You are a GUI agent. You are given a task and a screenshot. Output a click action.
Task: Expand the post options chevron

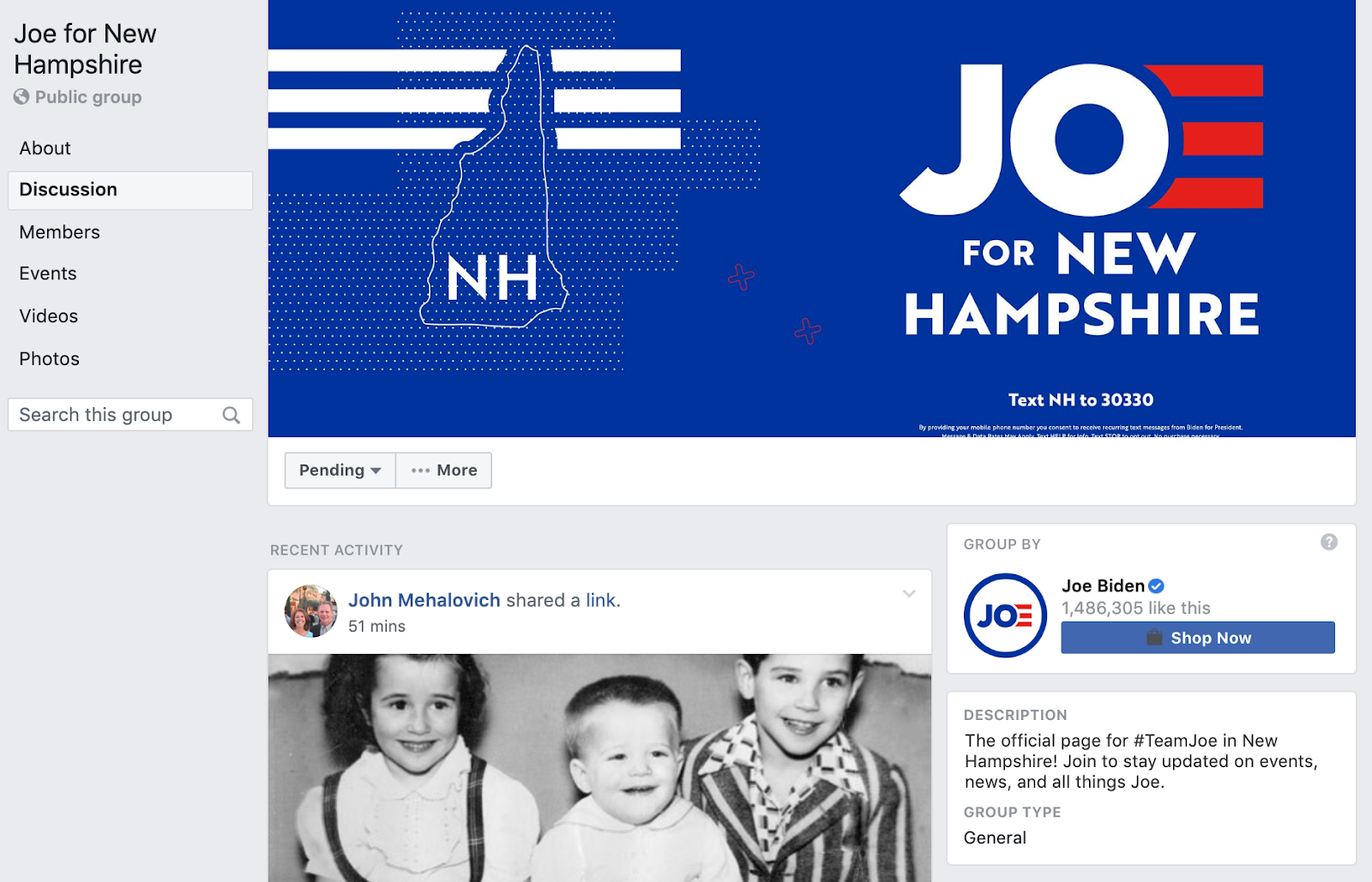[909, 593]
